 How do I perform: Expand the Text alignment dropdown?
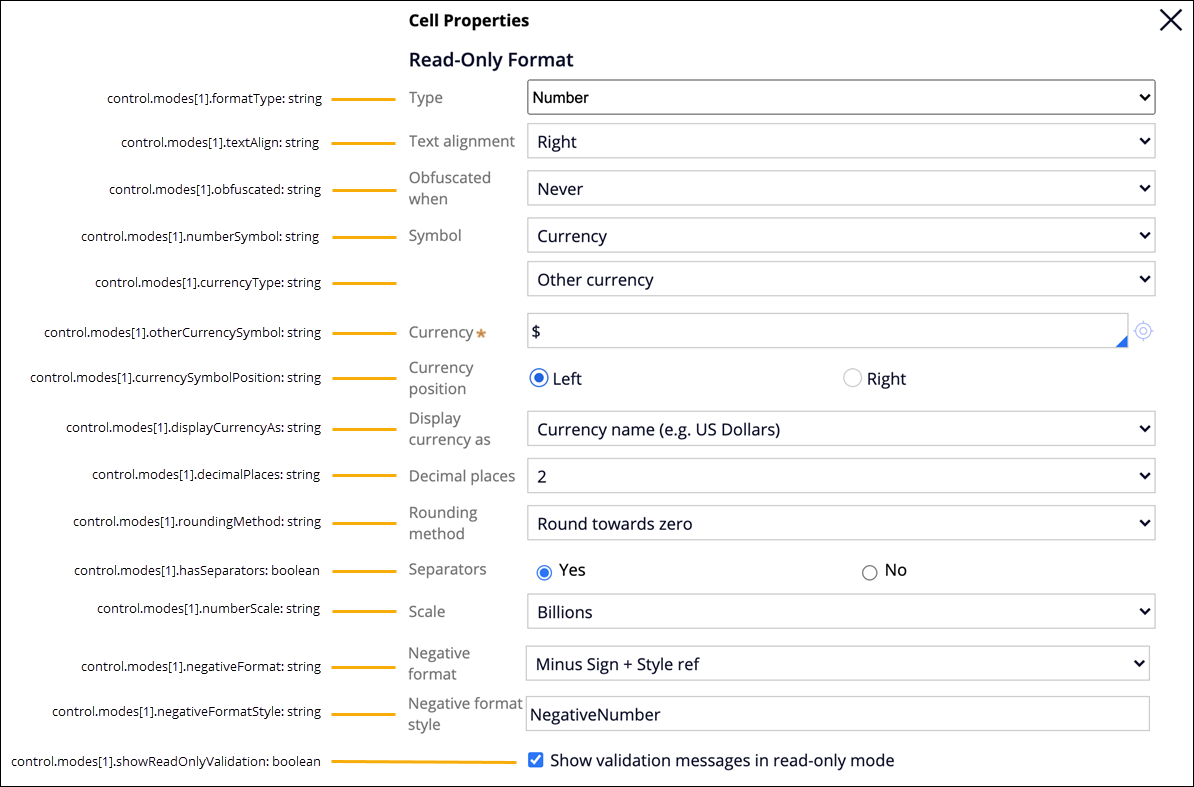[840, 141]
